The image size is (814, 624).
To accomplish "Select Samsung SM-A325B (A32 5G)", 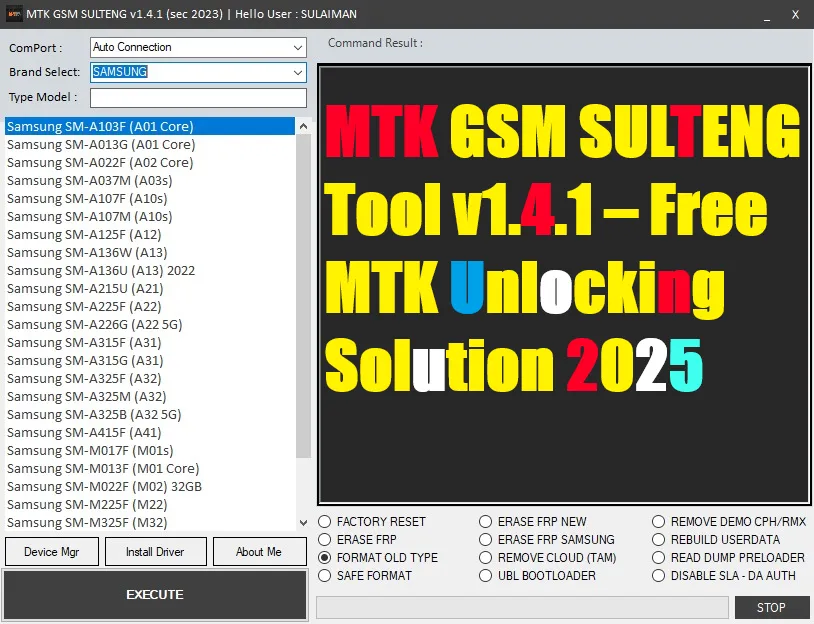I will (x=150, y=414).
